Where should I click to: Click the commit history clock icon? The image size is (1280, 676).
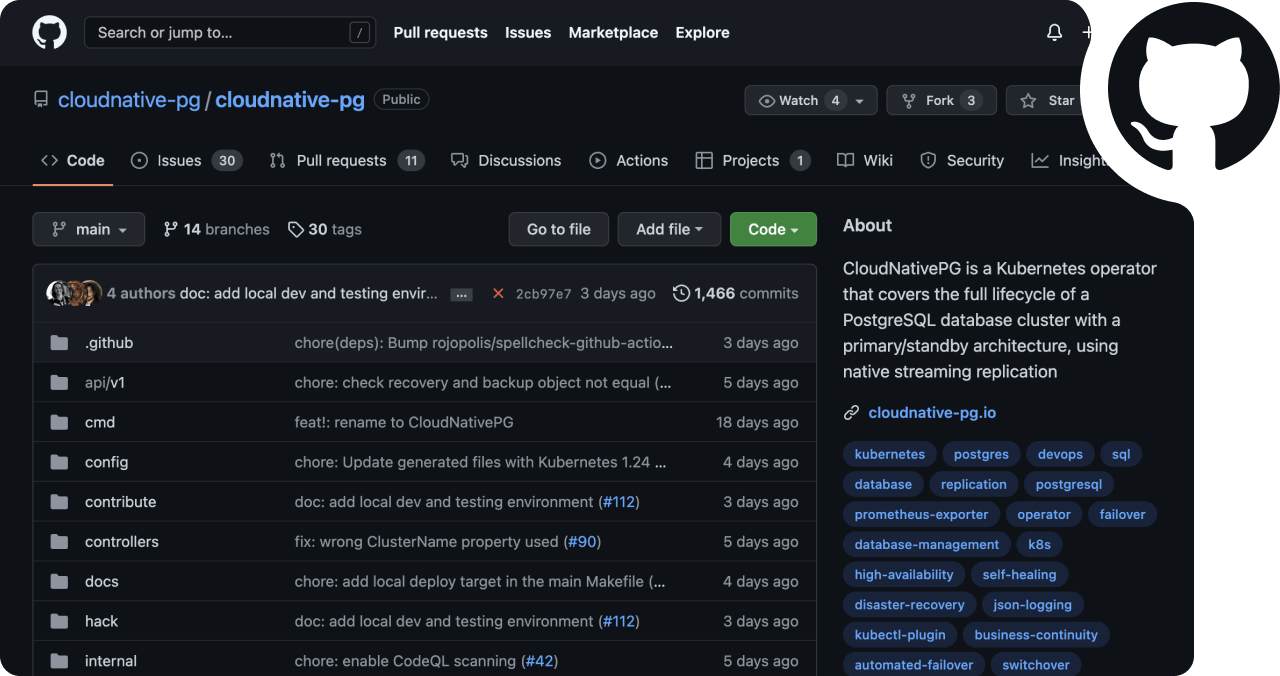tap(681, 293)
